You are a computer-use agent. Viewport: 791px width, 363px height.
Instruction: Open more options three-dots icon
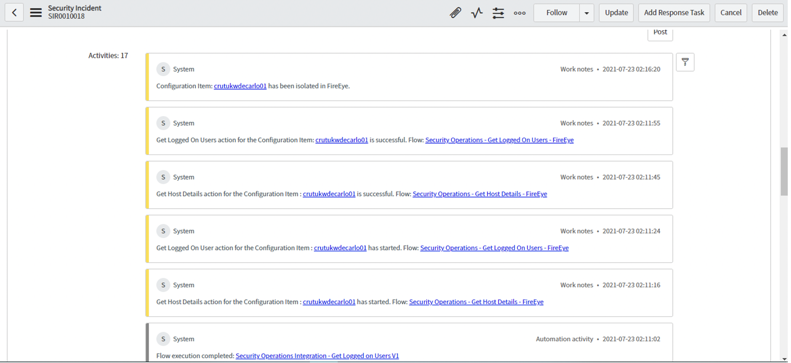click(x=520, y=13)
